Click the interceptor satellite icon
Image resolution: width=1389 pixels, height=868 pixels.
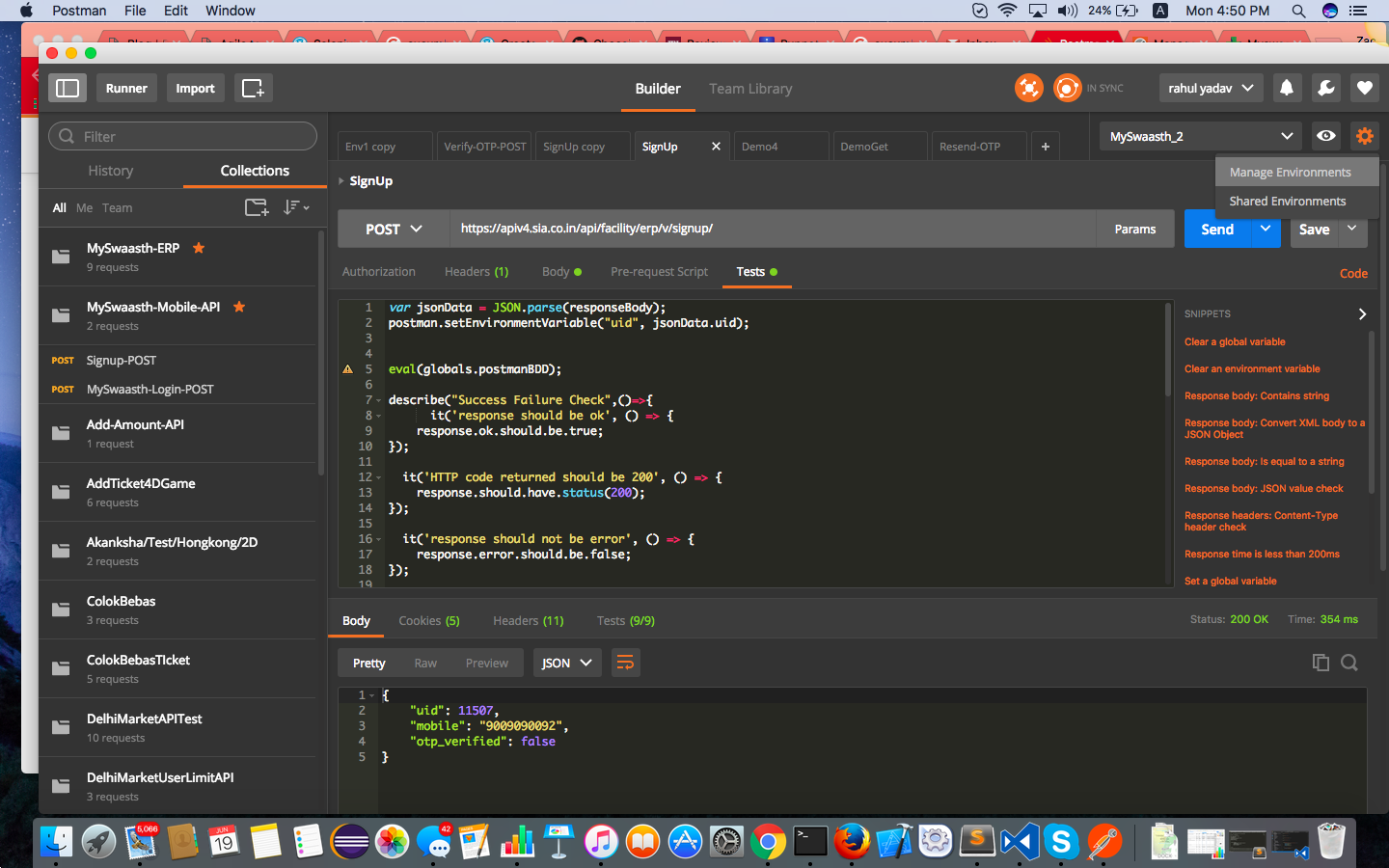pyautogui.click(x=1029, y=88)
